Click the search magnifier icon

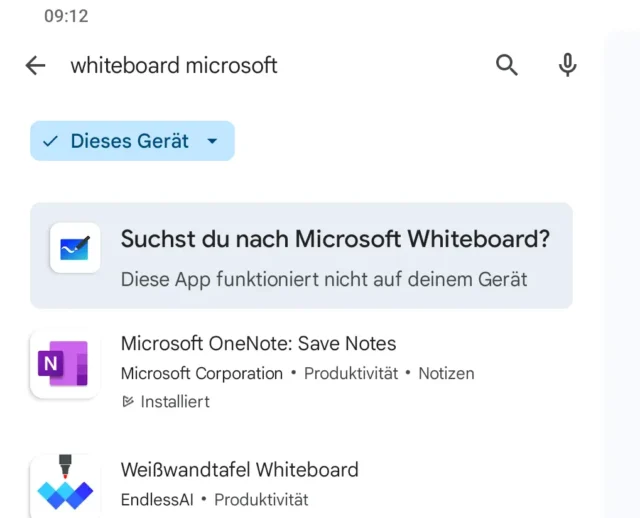coord(507,66)
